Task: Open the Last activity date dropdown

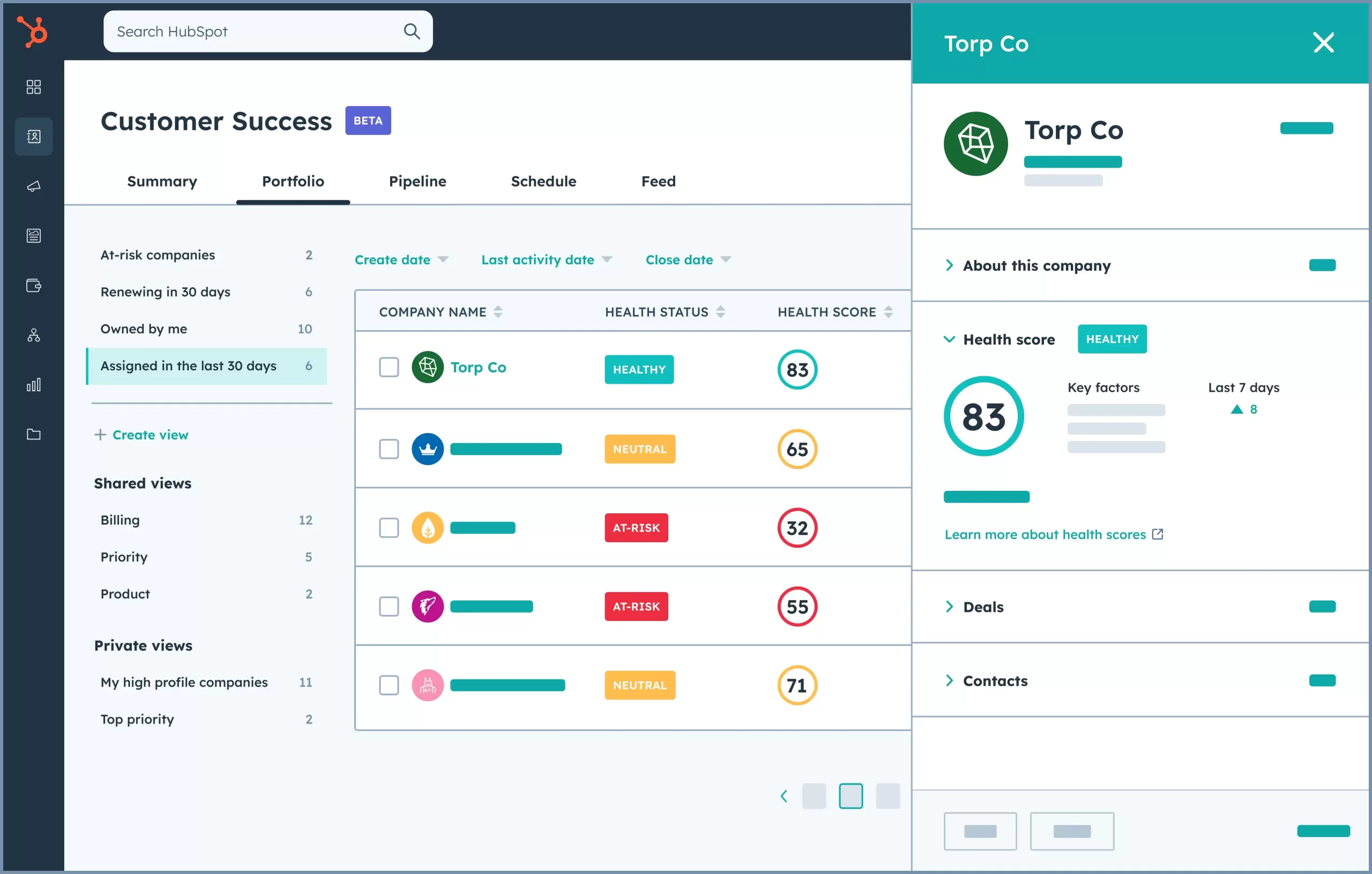Action: (x=546, y=259)
